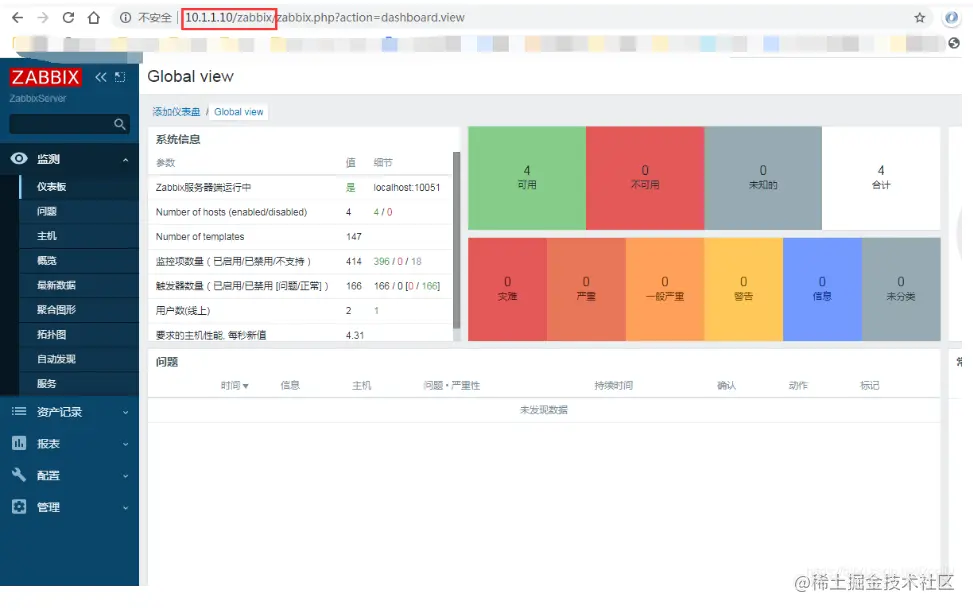Click the red 不可用 hosts tile
The width and height of the screenshot is (973, 611).
click(x=645, y=178)
